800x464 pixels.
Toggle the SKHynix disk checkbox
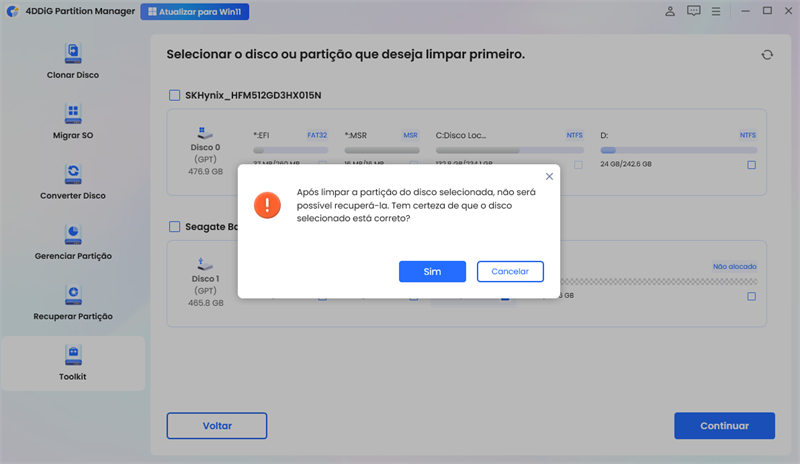175,95
